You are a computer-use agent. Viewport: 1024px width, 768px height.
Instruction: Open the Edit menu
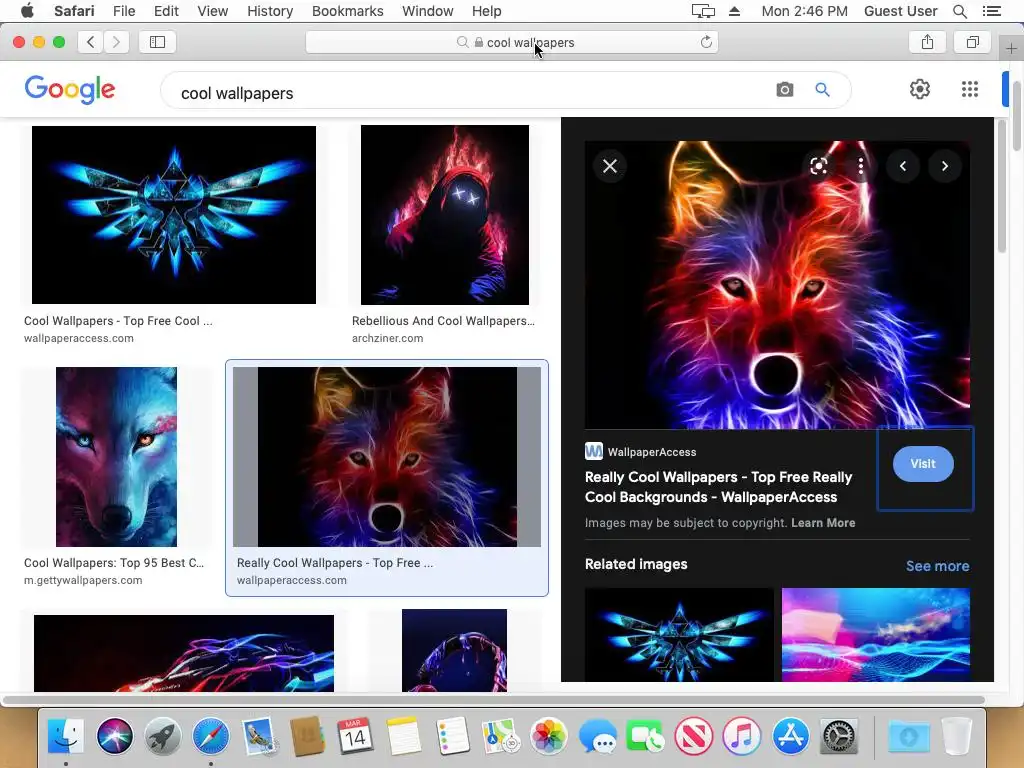click(166, 11)
